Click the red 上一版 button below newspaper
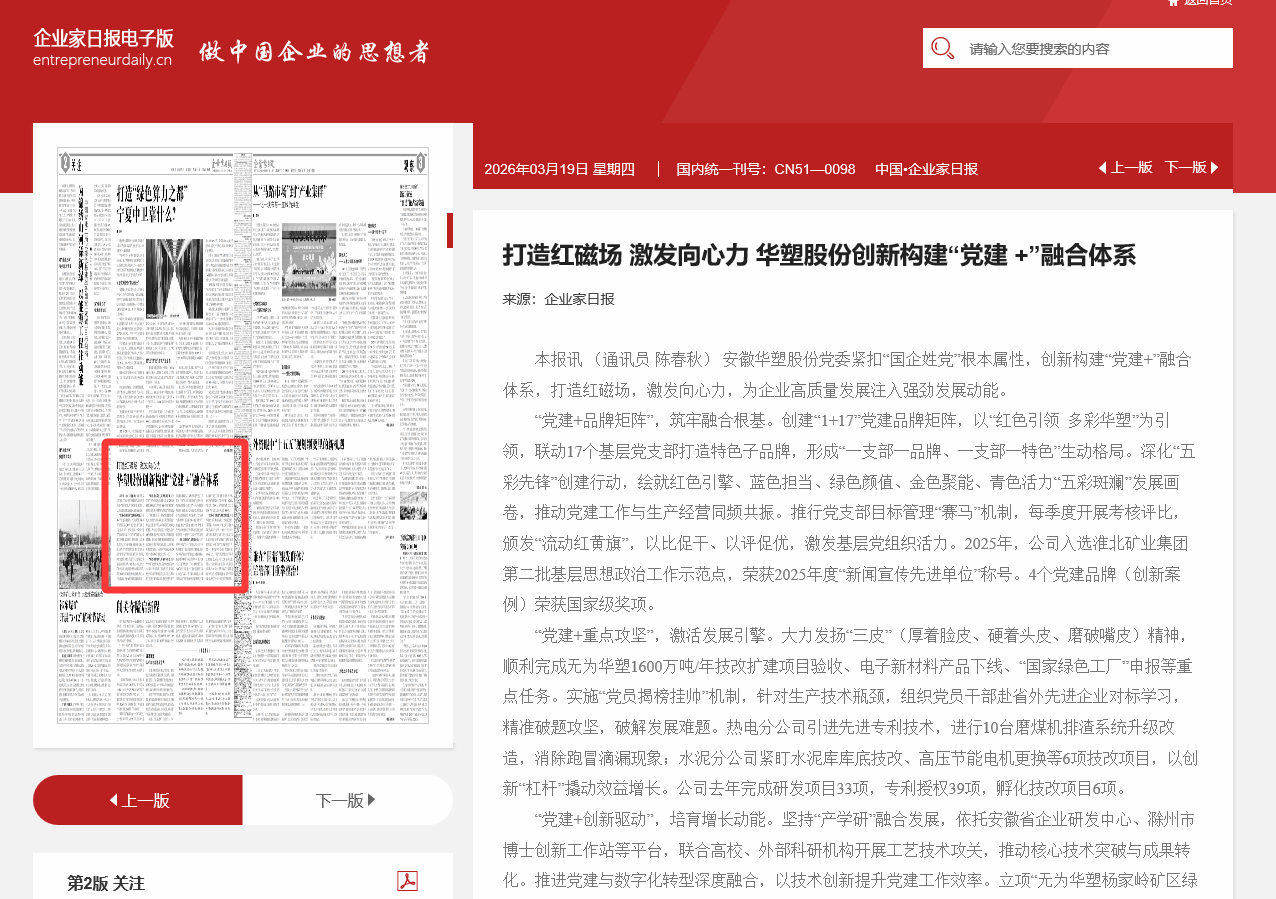 pos(138,800)
